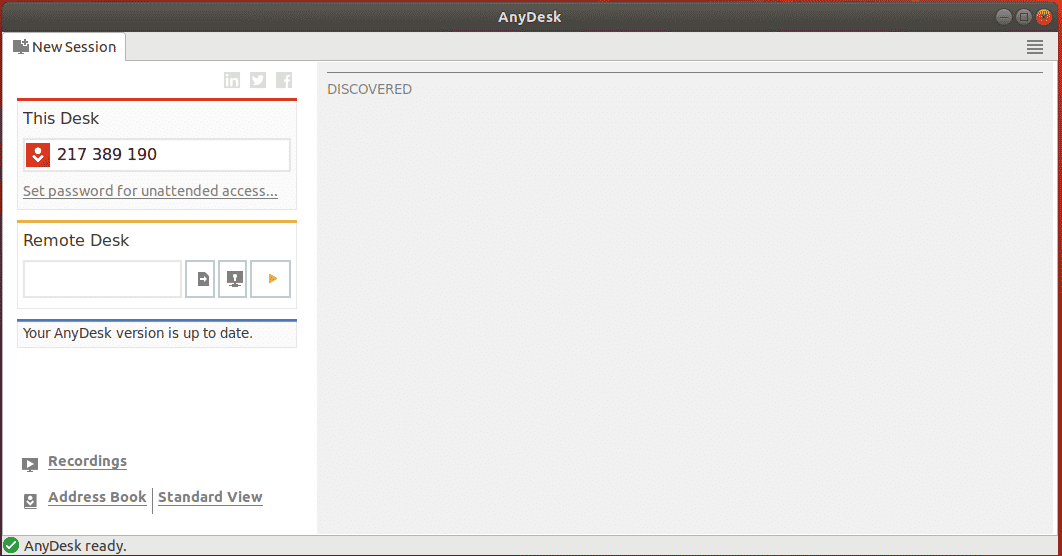Click the red AnyDesk ID icon

tap(38, 155)
